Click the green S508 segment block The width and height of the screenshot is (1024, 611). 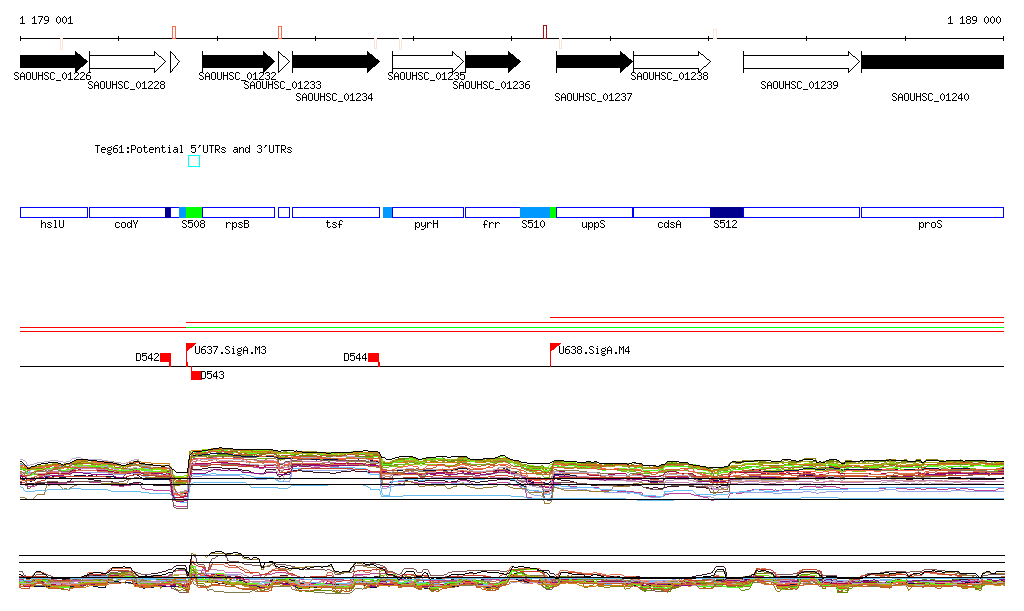tap(194, 212)
